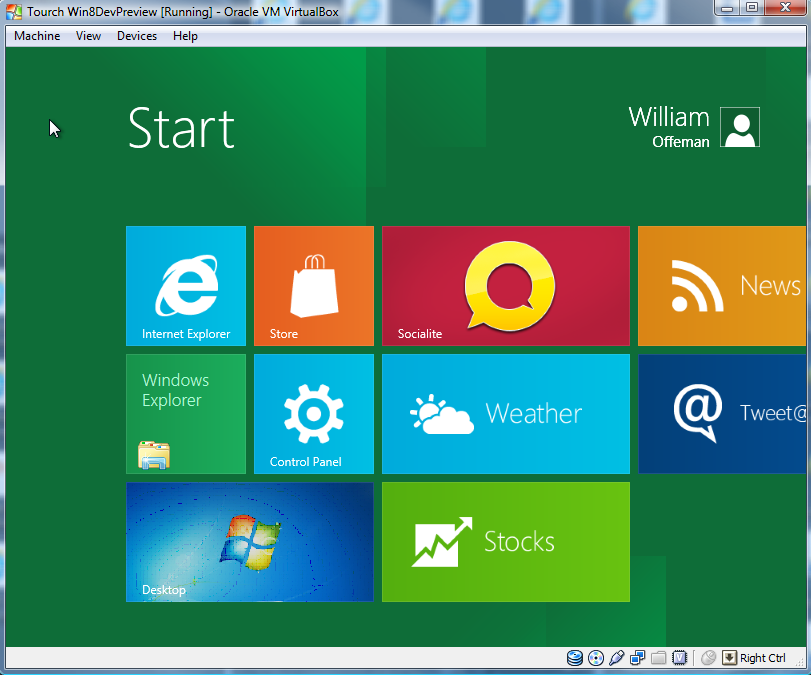Open the Machine menu
The height and width of the screenshot is (675, 811).
coord(37,36)
